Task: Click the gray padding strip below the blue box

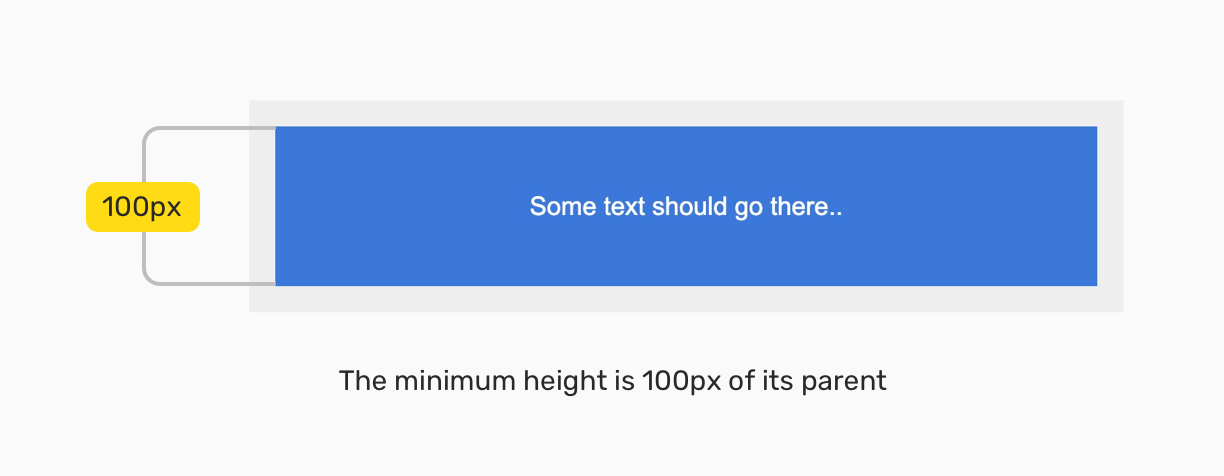Action: (686, 299)
